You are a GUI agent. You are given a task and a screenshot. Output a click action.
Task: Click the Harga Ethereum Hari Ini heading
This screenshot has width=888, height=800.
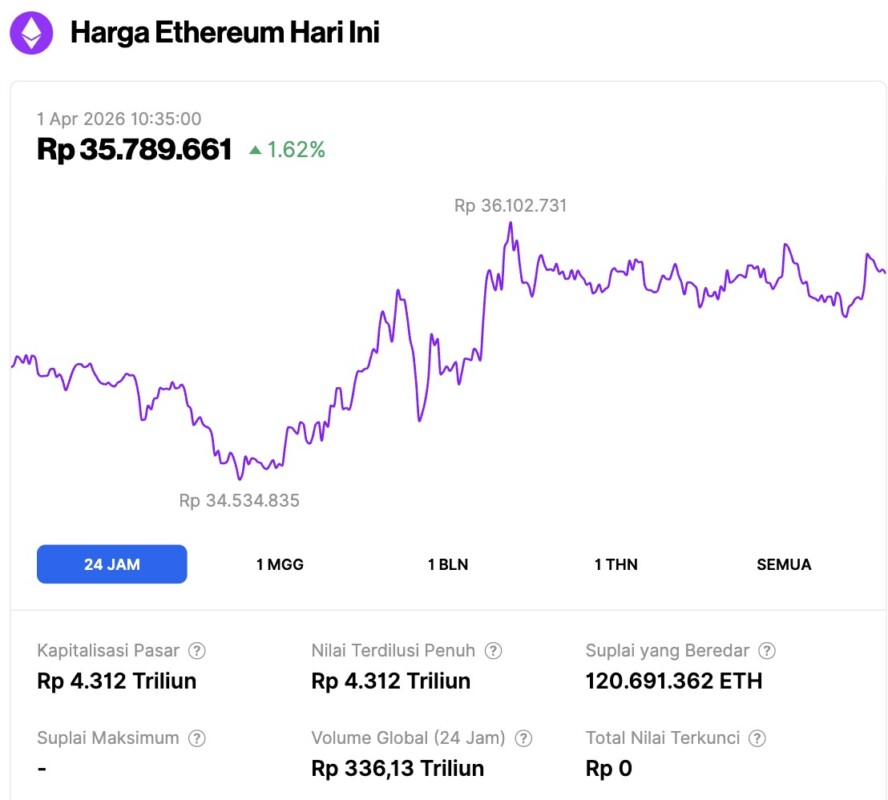[x=225, y=33]
